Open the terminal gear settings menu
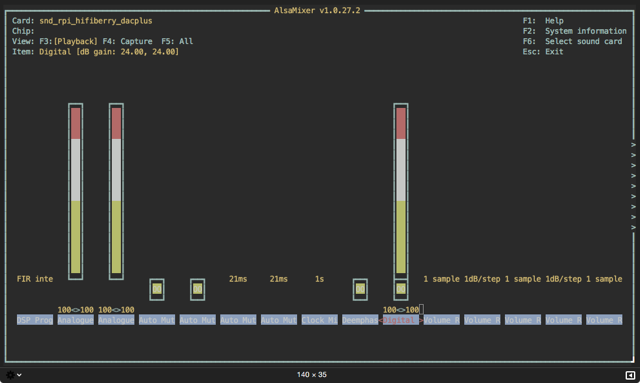This screenshot has width=640, height=383. point(13,374)
